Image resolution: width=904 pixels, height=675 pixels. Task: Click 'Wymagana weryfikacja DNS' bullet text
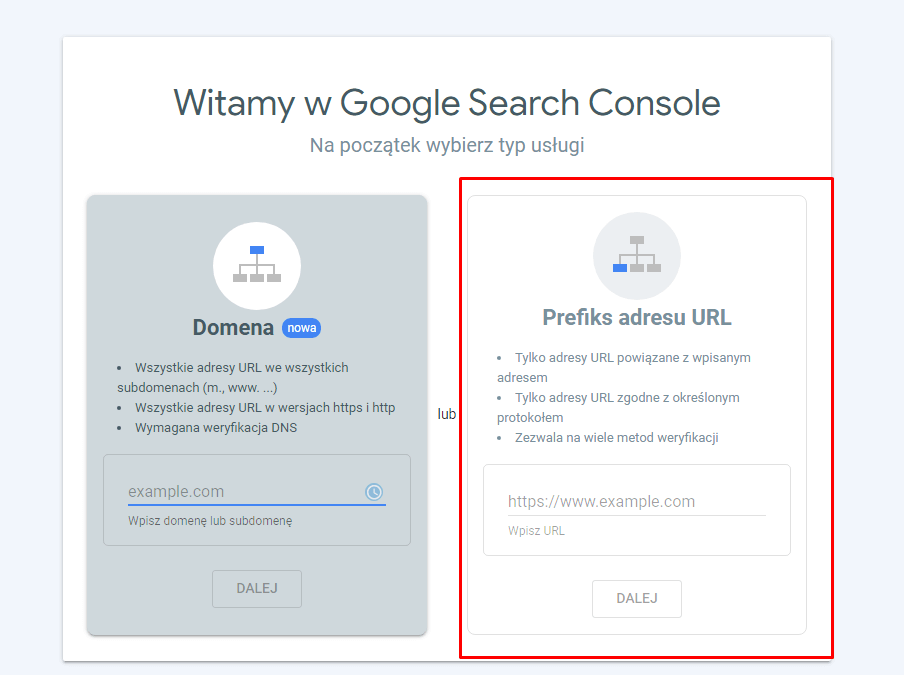coord(216,428)
